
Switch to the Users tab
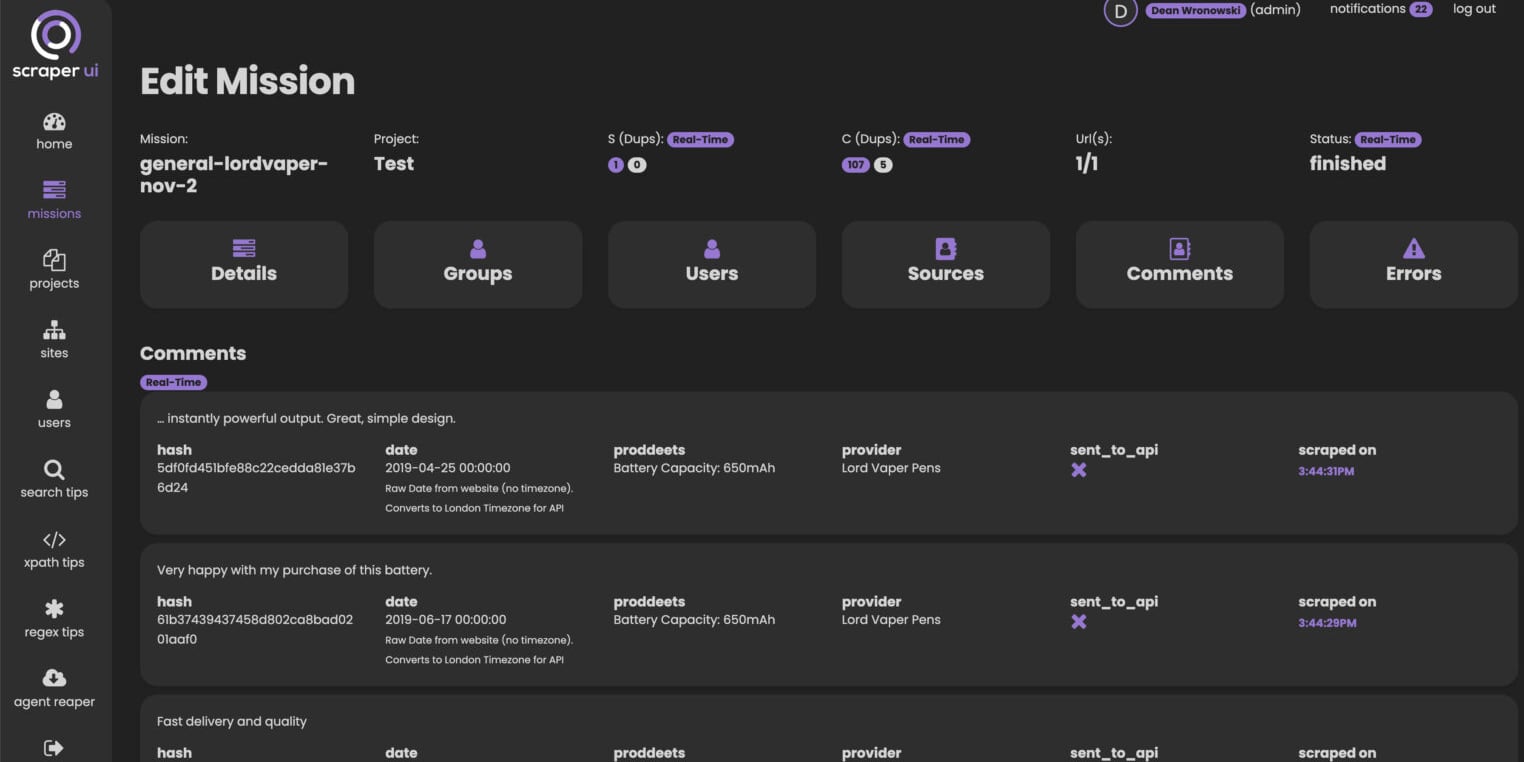[712, 264]
